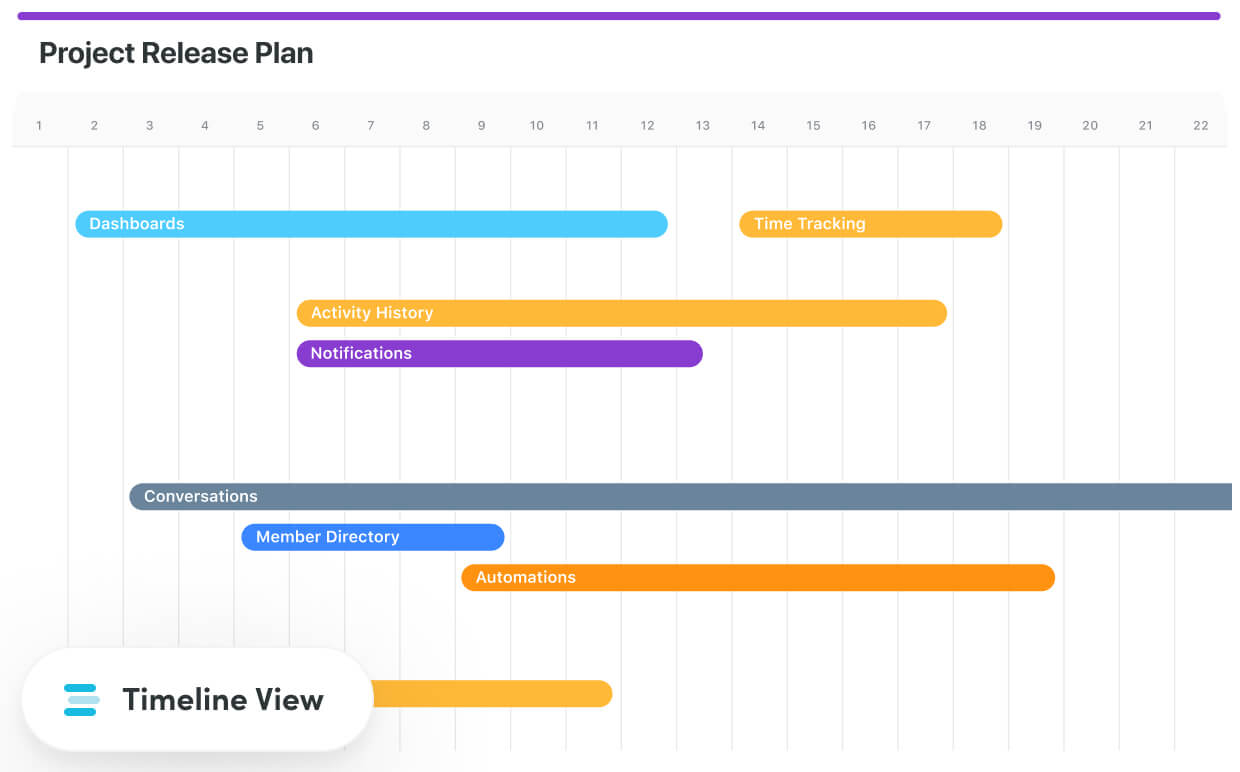Open the Conversations timeline bar
This screenshot has height=772, width=1240.
(x=680, y=497)
